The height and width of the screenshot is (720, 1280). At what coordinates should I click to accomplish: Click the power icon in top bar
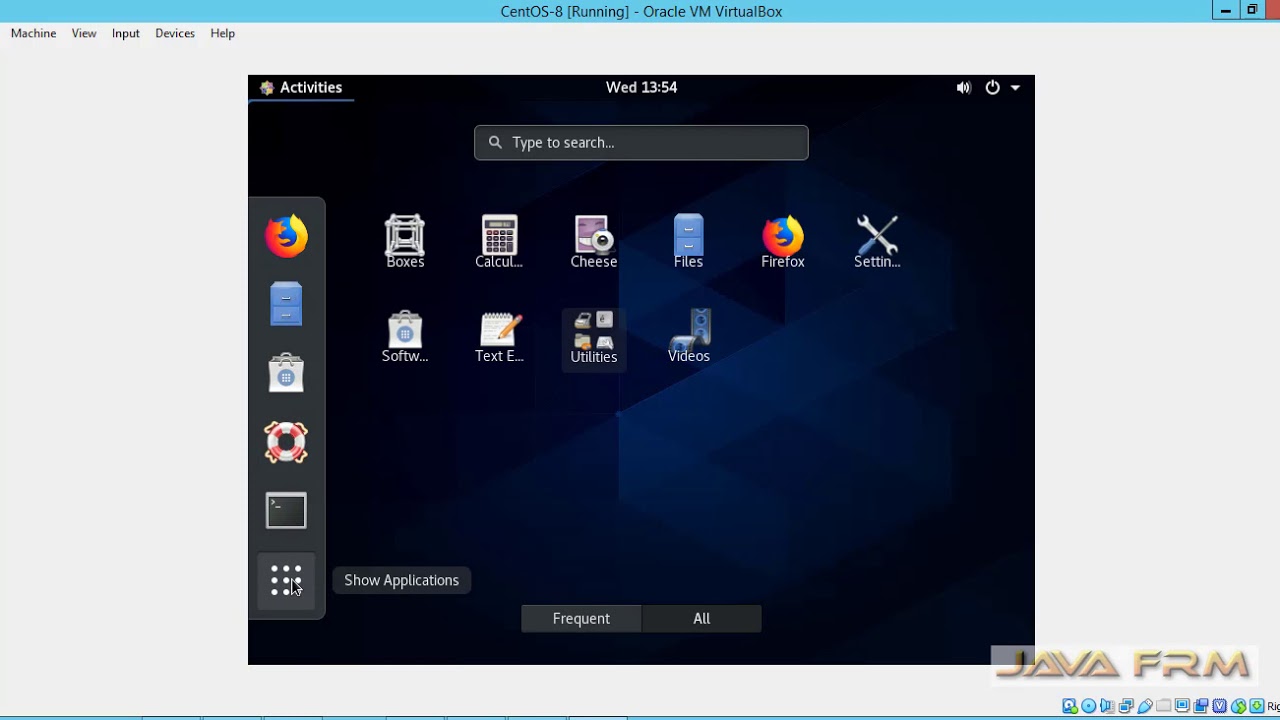coord(992,87)
